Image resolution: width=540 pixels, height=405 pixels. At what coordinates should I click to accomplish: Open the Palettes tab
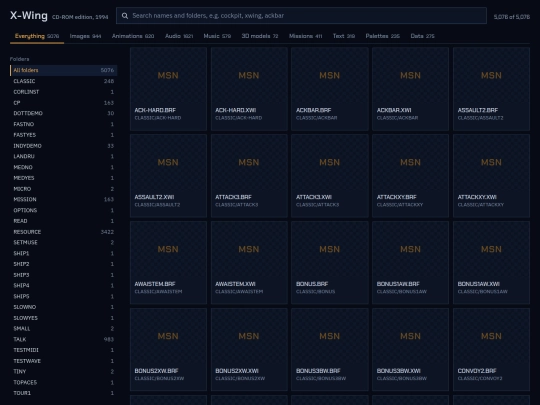[x=383, y=36]
